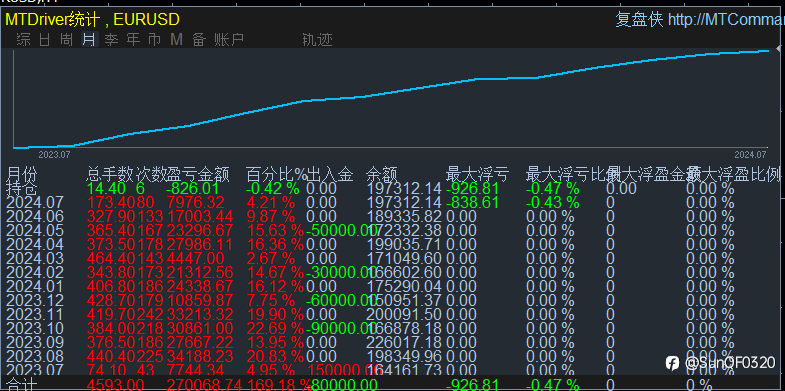The width and height of the screenshot is (785, 391).
Task: Click the 出入金 column header
Action: [330, 175]
